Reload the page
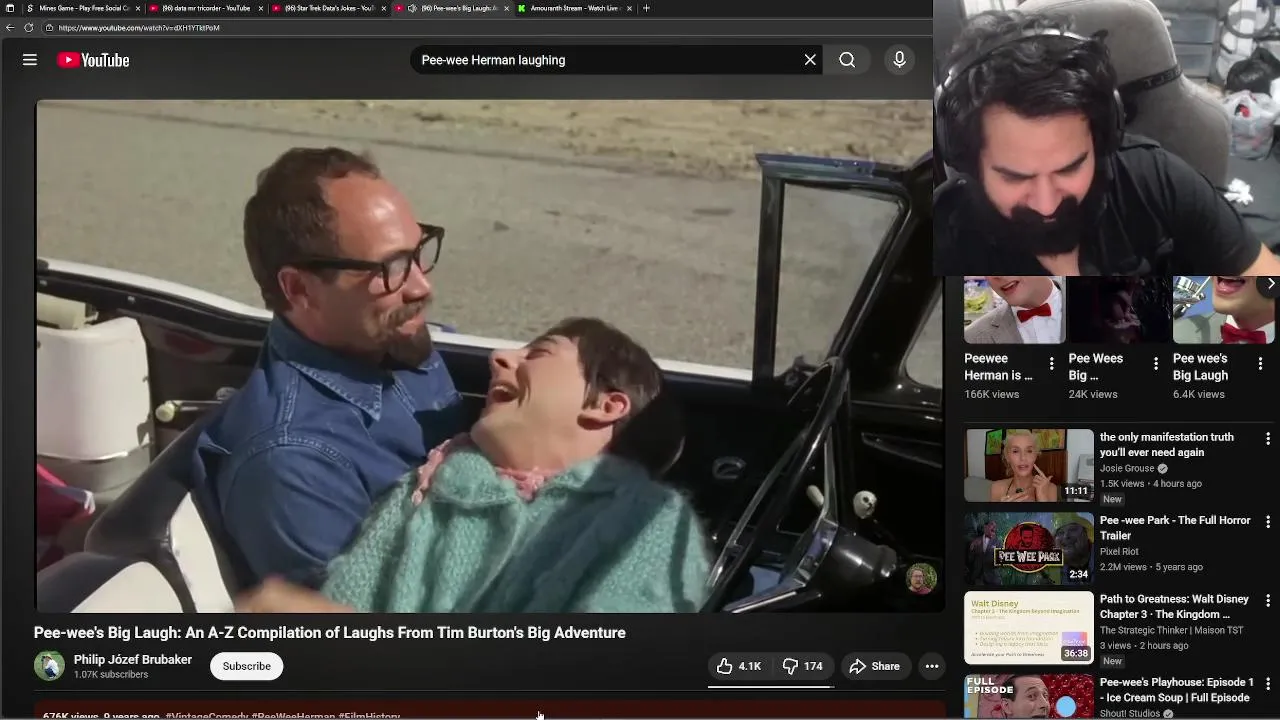The width and height of the screenshot is (1280, 720). 29,28
